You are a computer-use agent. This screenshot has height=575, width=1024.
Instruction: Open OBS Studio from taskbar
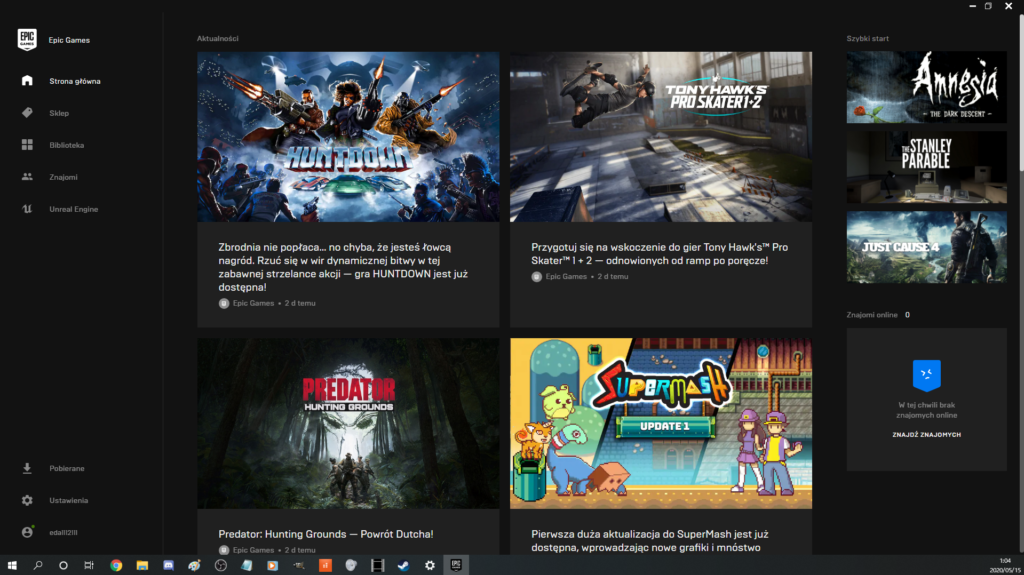click(x=221, y=565)
